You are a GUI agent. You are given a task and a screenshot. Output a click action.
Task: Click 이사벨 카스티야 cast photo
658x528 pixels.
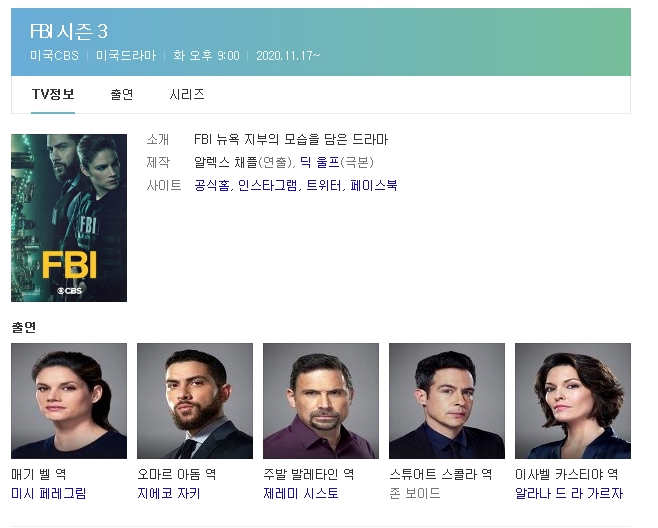click(x=573, y=401)
